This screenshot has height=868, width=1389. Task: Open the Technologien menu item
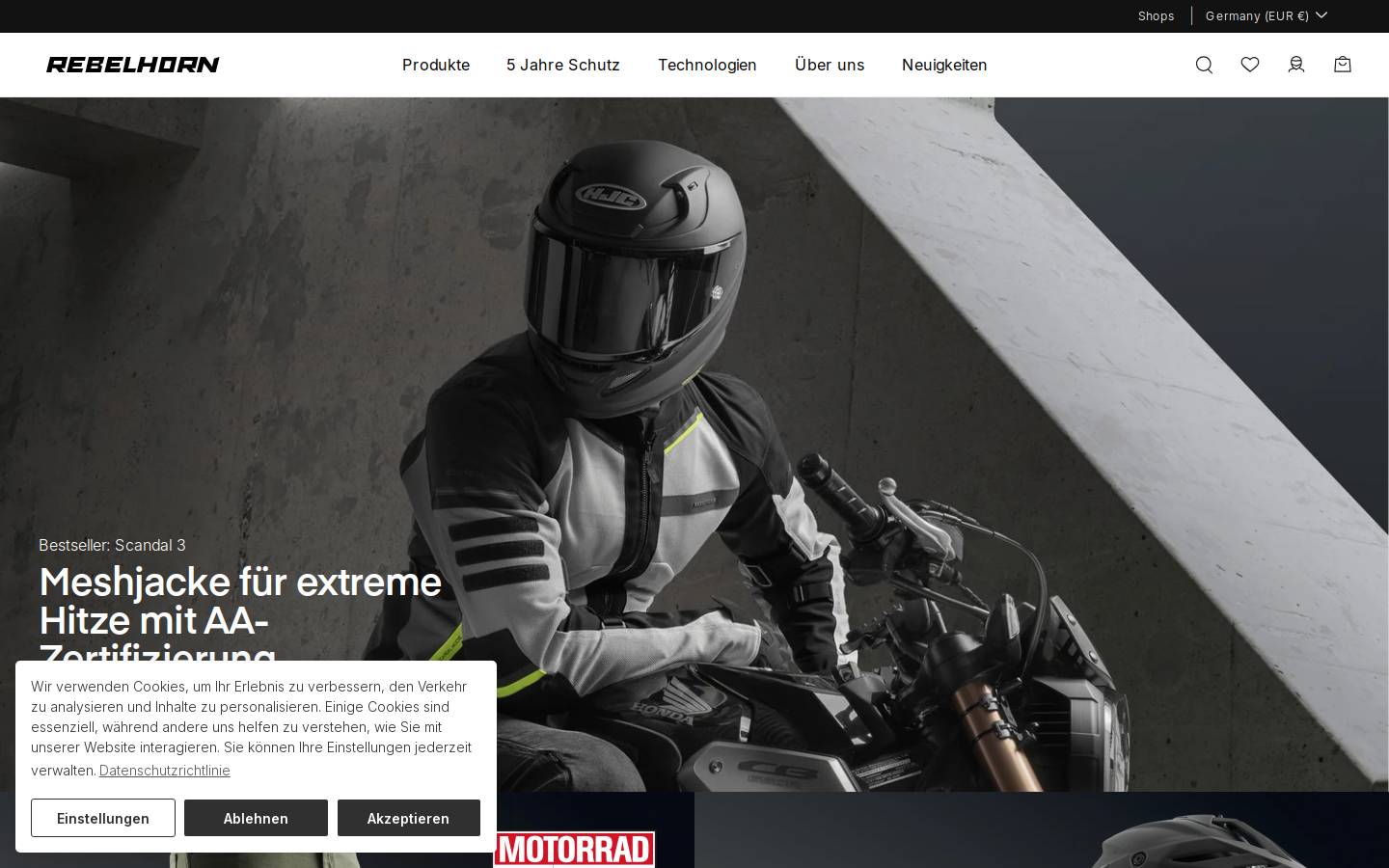(707, 65)
